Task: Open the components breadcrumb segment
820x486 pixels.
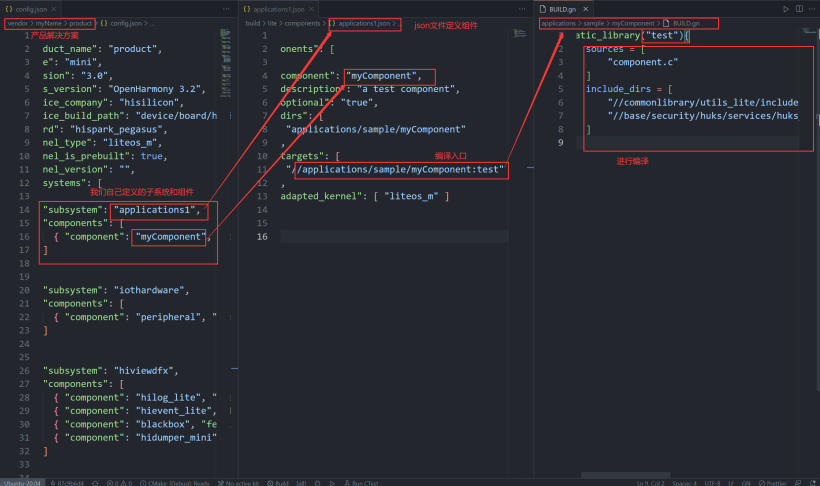Action: pyautogui.click(x=302, y=24)
